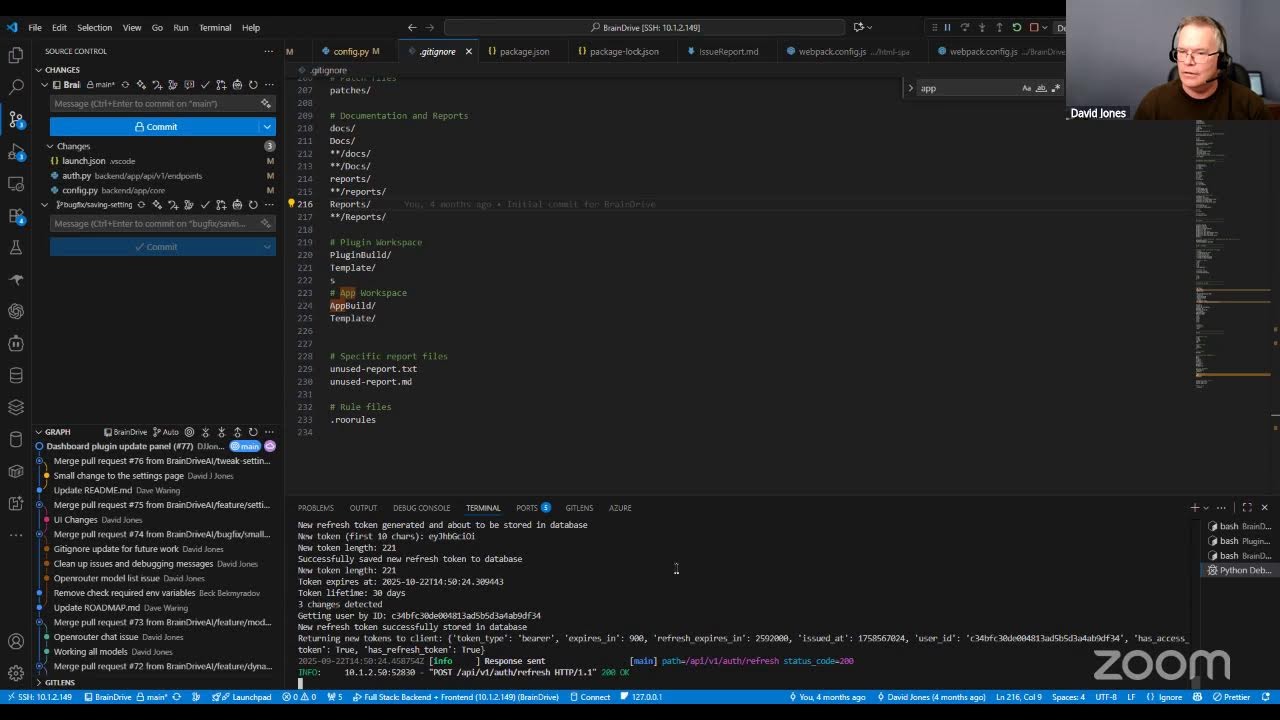1280x720 pixels.
Task: Stop the debug session
Action: tap(1034, 27)
